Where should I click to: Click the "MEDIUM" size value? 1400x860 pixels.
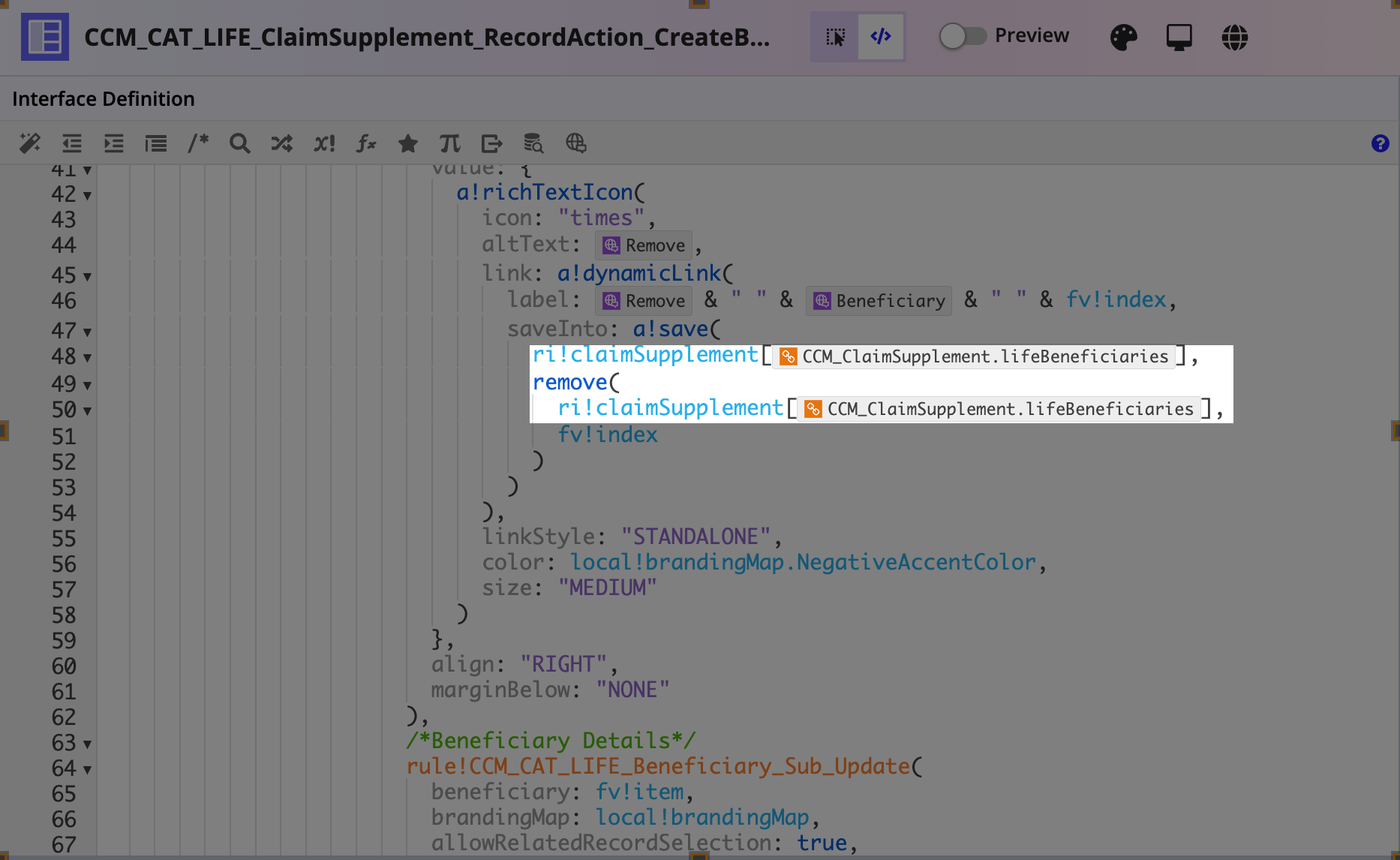coord(607,588)
